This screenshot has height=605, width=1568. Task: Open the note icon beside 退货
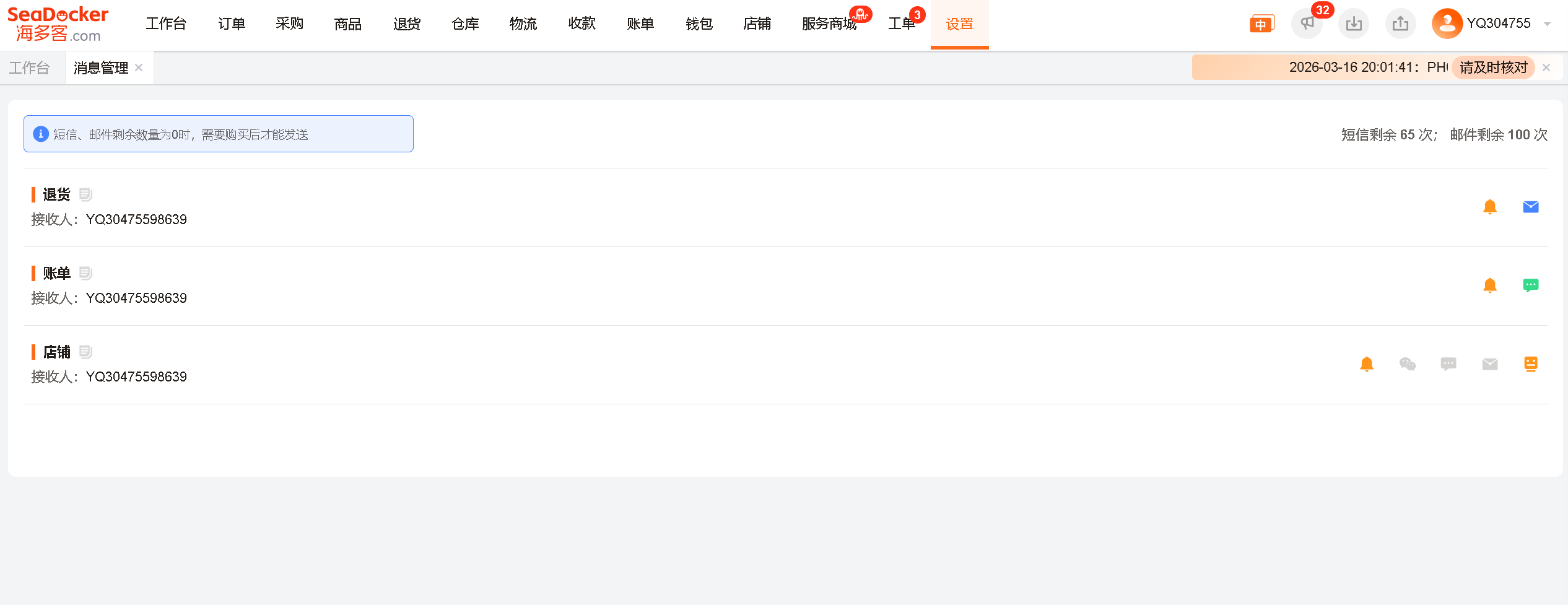point(85,194)
